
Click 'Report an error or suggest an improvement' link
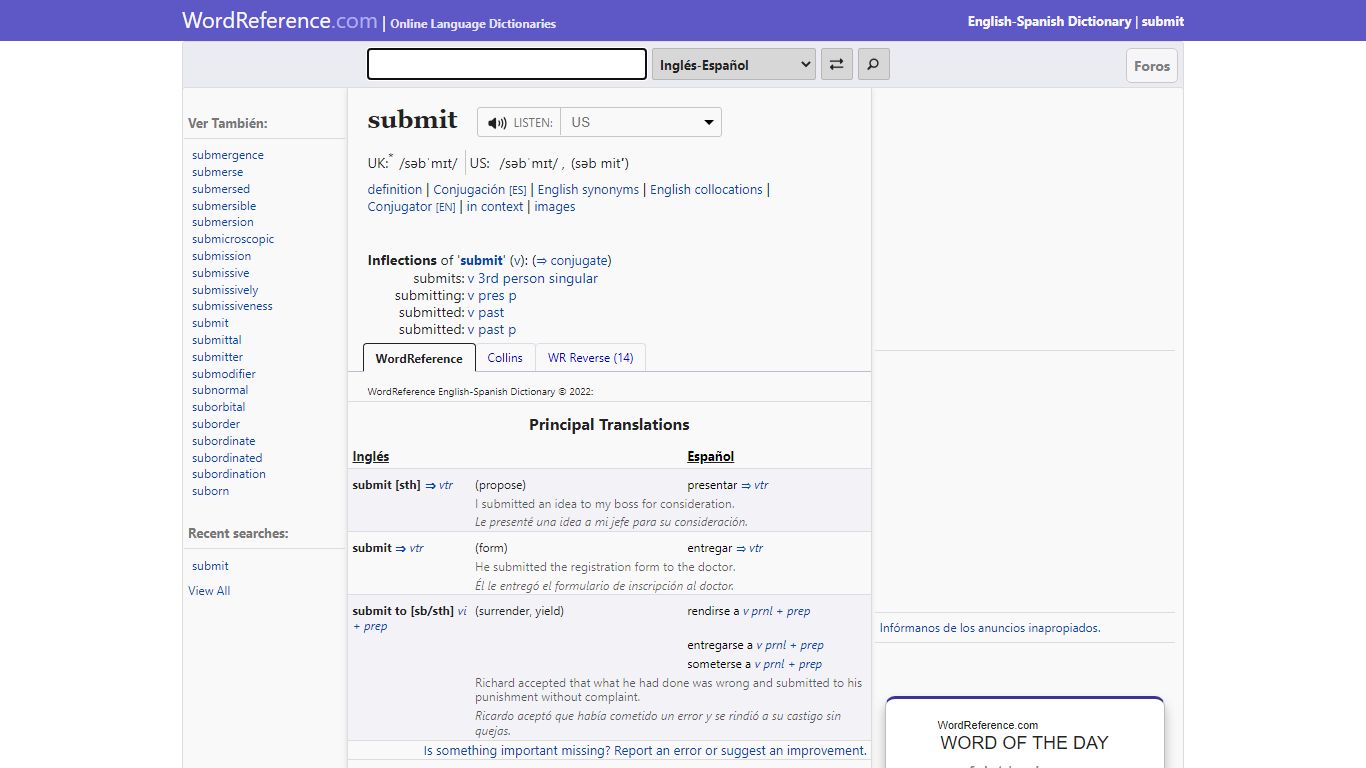click(740, 751)
